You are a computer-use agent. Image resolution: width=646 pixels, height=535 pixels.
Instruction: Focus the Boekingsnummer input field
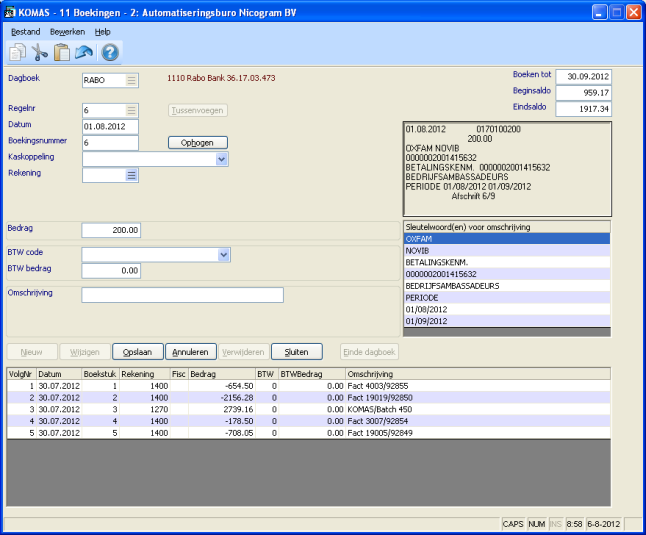(x=110, y=143)
